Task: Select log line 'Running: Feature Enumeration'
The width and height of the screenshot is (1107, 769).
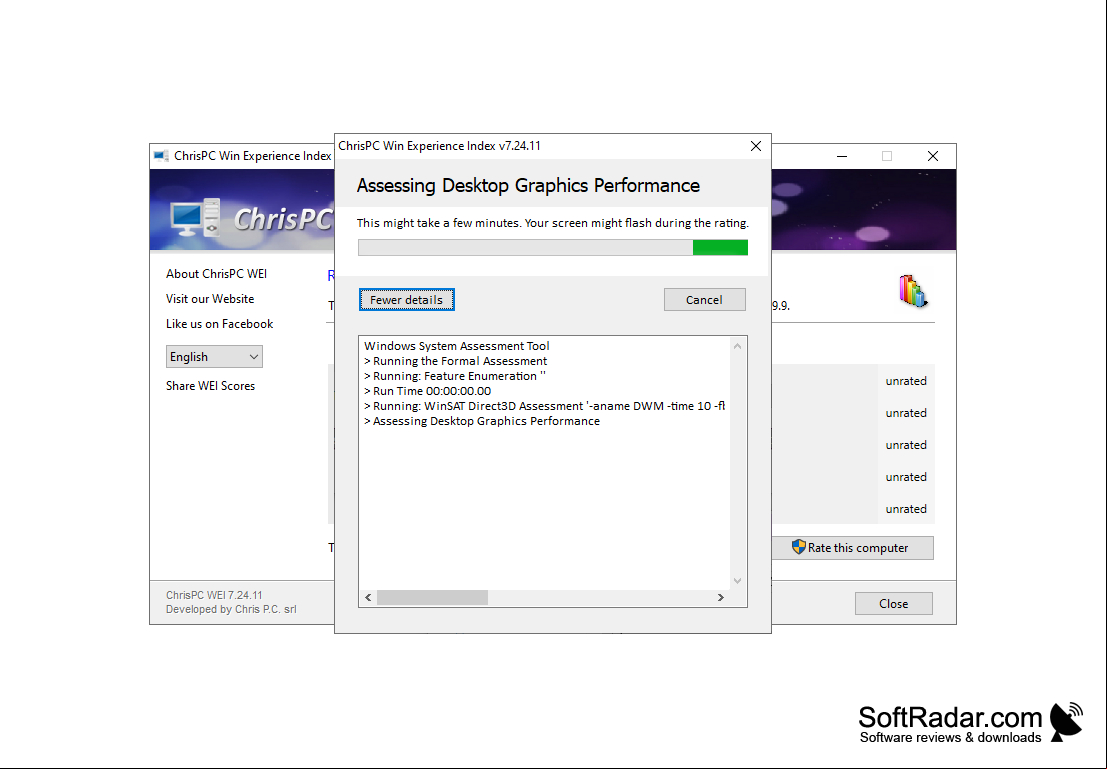Action: tap(455, 376)
